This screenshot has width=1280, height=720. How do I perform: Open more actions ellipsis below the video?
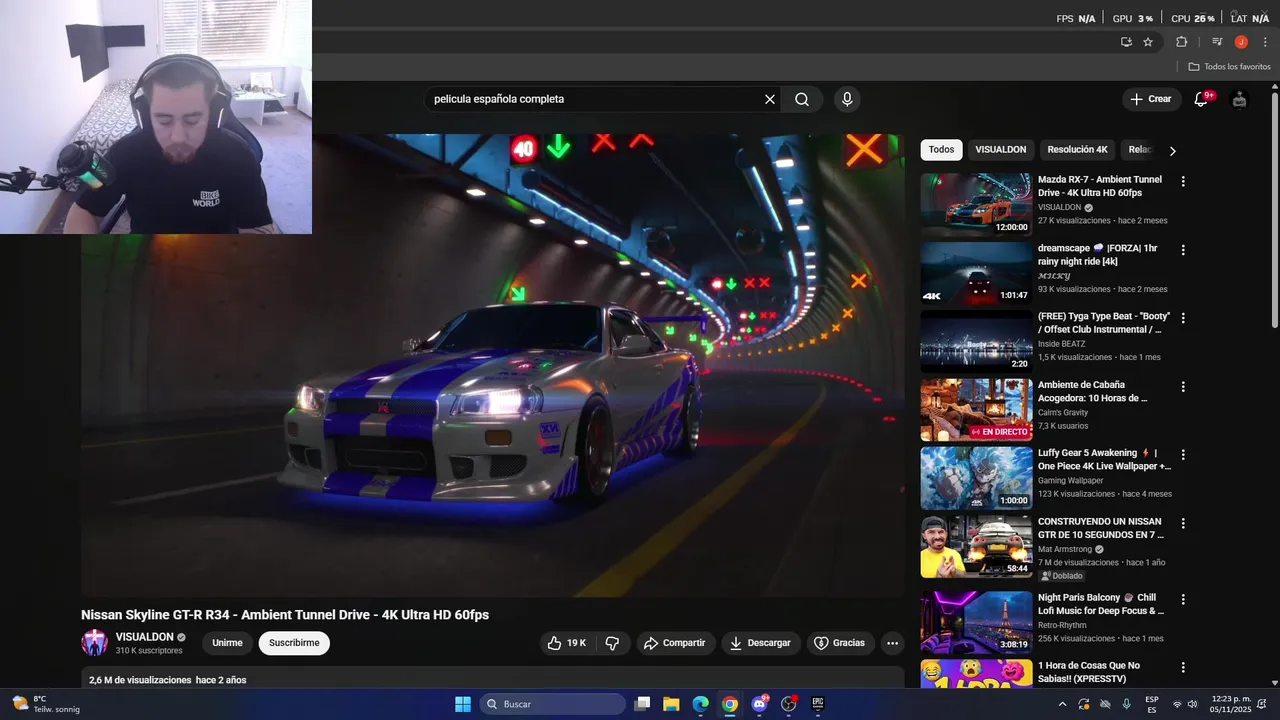pos(893,643)
